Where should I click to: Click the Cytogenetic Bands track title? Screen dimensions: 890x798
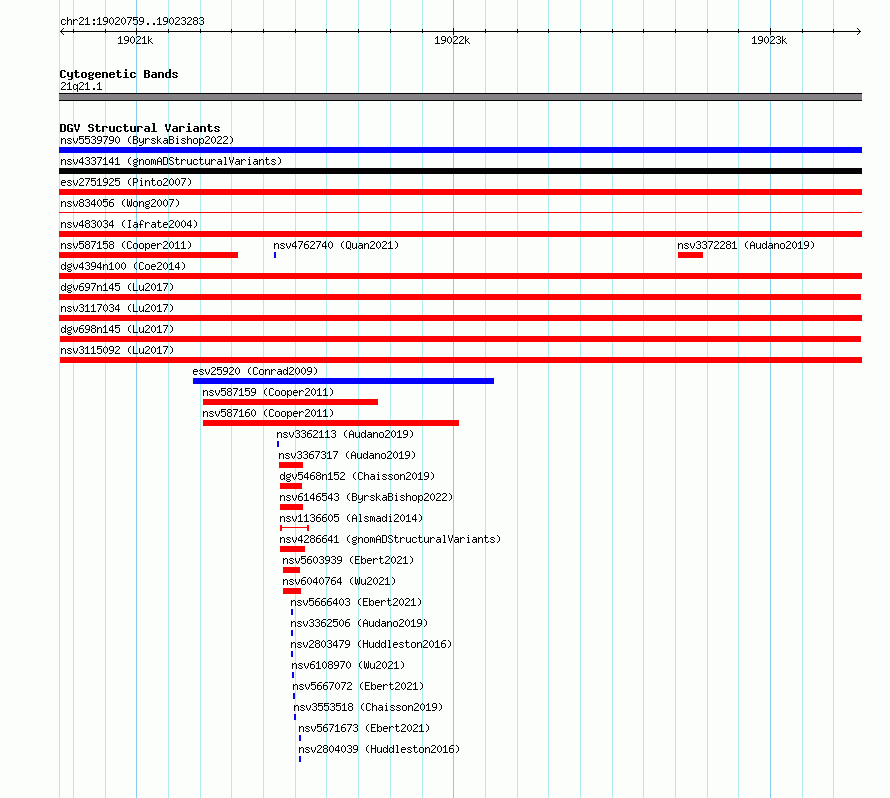click(119, 74)
